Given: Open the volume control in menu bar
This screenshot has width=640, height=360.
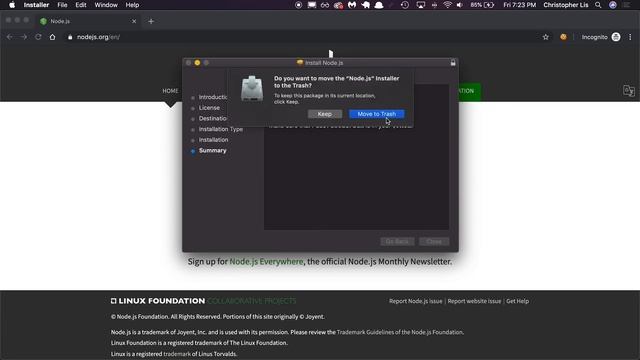Looking at the screenshot, I should pos(460,5).
